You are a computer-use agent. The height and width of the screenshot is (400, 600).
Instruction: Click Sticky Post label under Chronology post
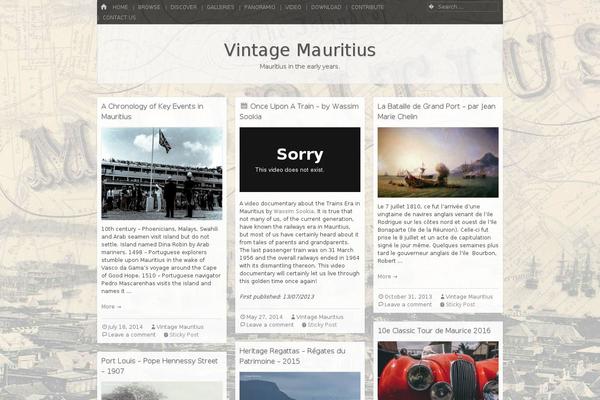pyautogui.click(x=184, y=335)
